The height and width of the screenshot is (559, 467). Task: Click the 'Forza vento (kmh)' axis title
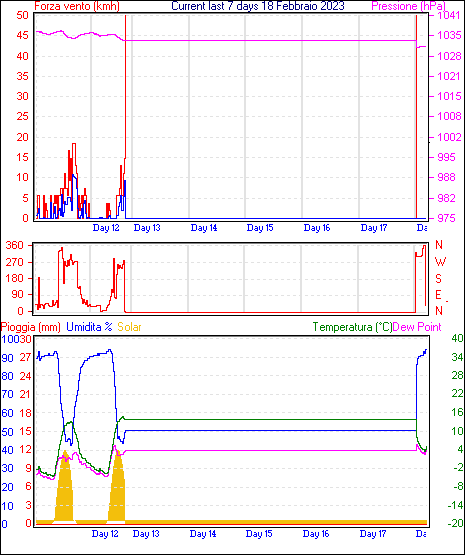[x=77, y=6]
